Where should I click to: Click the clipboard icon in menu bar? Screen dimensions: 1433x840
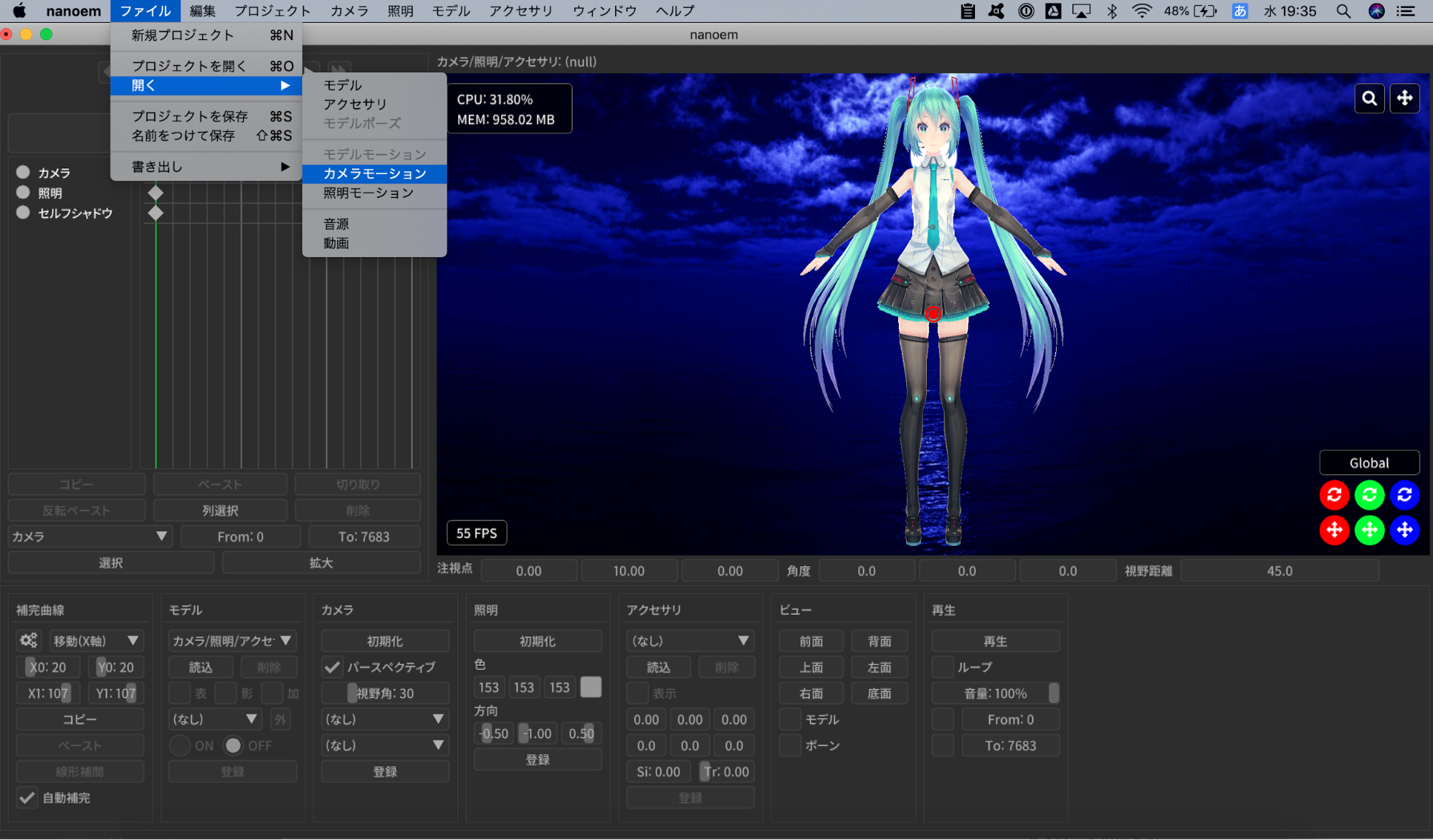[x=968, y=11]
